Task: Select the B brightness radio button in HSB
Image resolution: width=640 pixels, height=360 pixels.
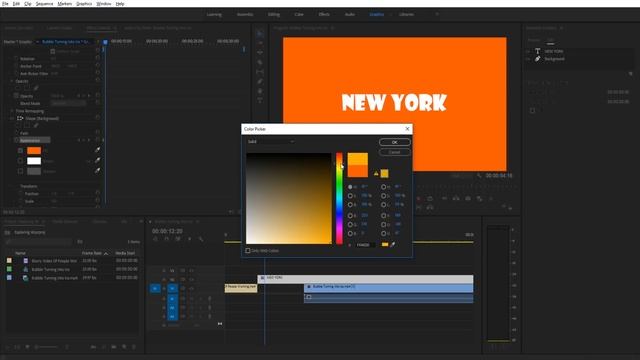Action: [350, 204]
